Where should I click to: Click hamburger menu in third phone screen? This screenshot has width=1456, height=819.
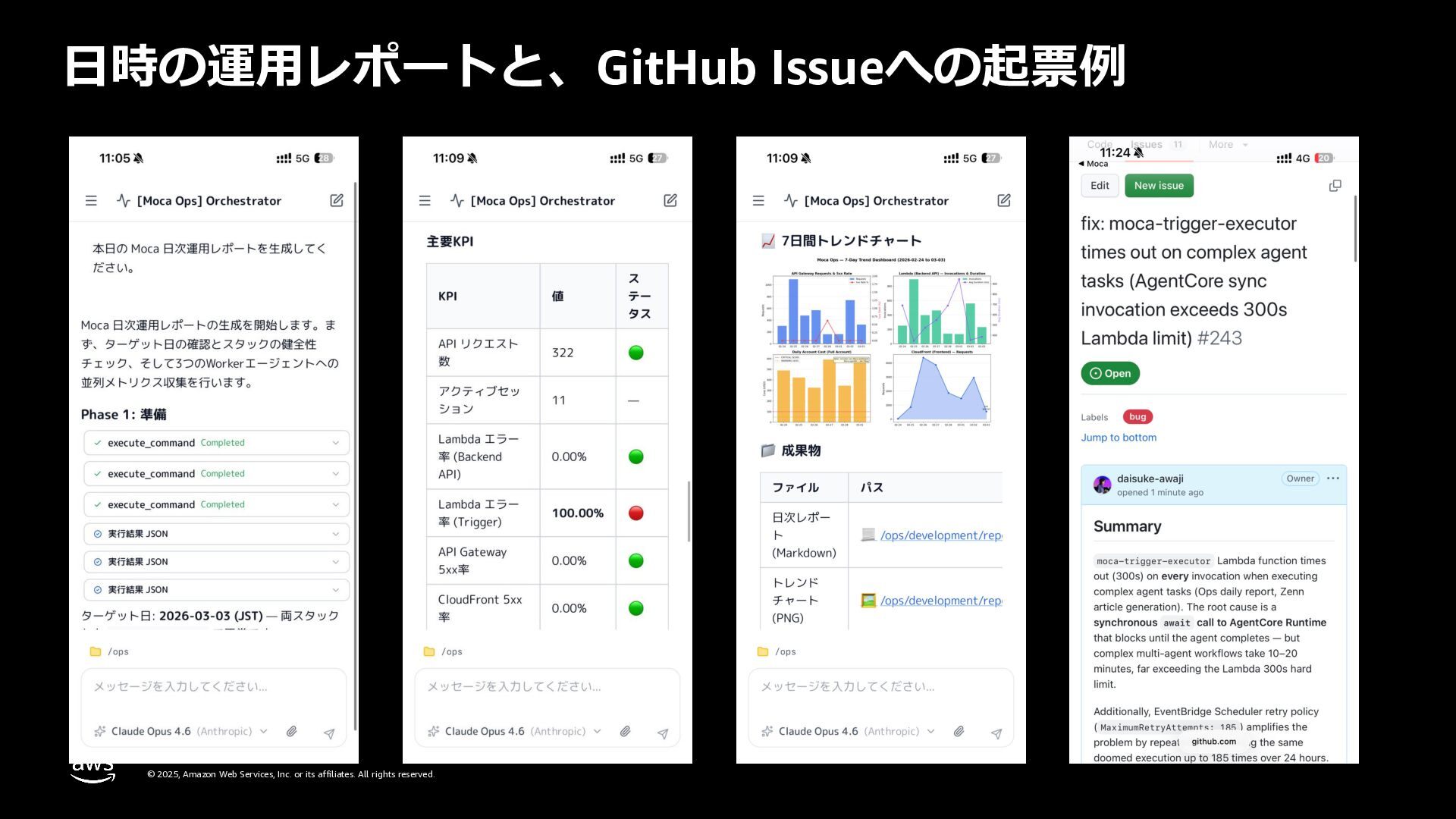tap(758, 201)
